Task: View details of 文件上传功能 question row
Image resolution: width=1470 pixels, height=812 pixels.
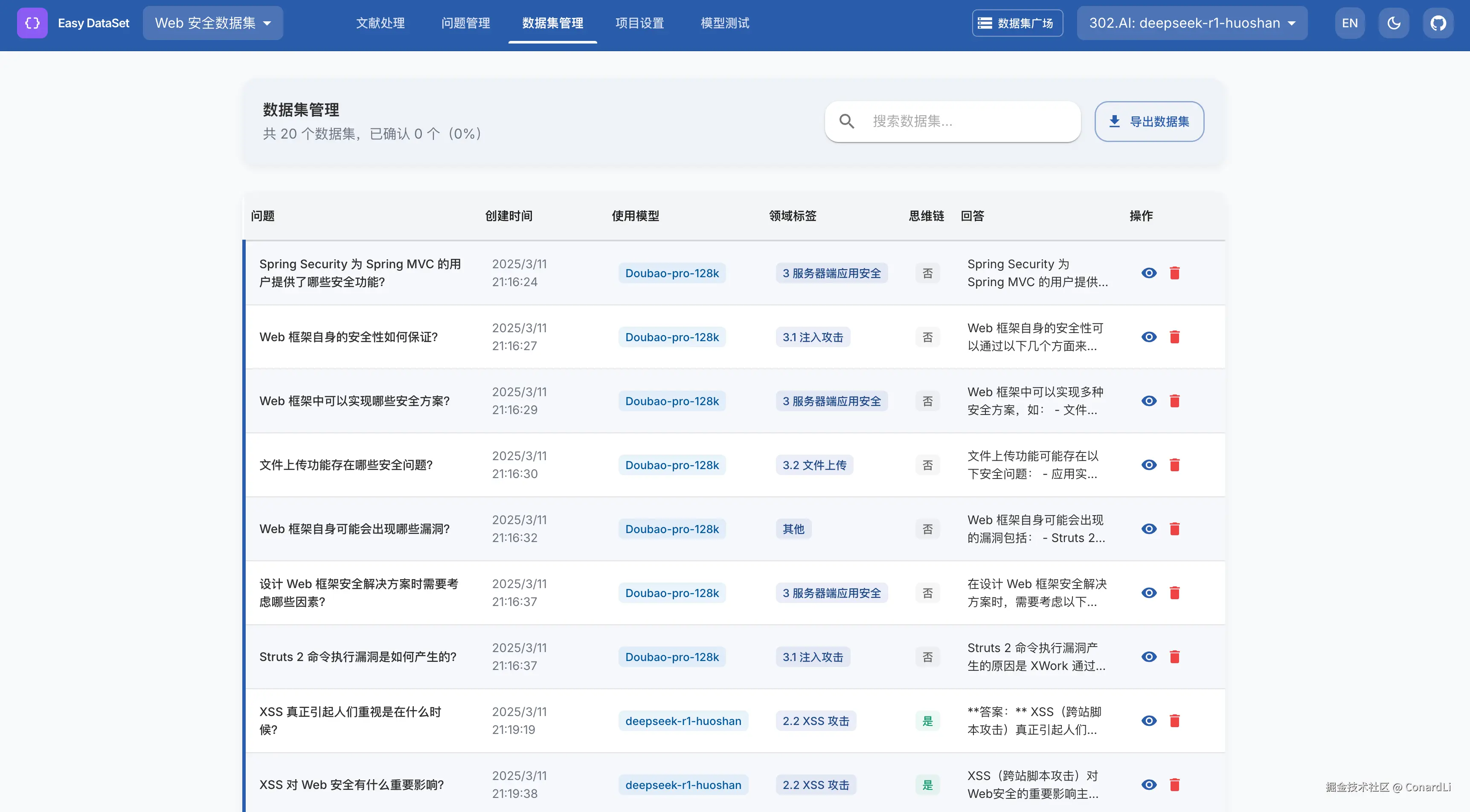Action: pyautogui.click(x=1149, y=465)
